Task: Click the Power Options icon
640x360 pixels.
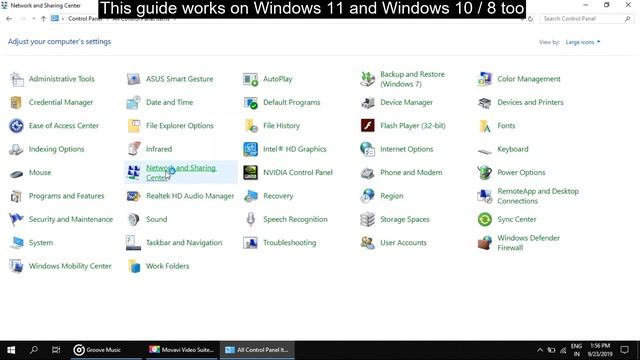Action: [485, 173]
